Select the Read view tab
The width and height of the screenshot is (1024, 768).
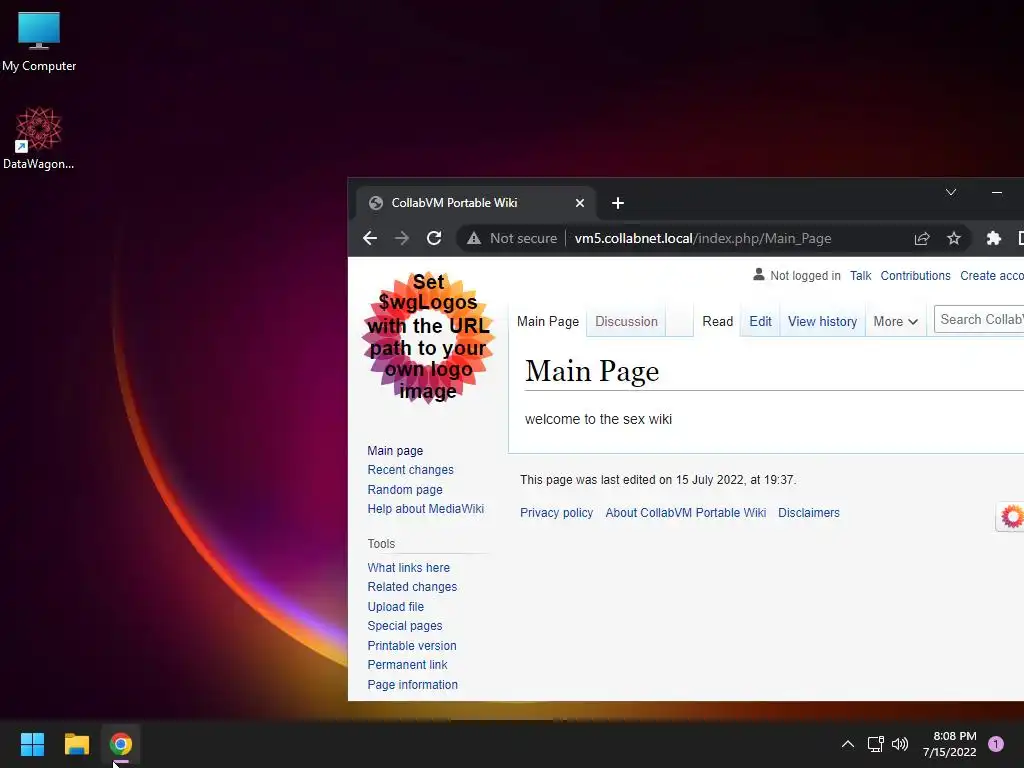(x=718, y=321)
